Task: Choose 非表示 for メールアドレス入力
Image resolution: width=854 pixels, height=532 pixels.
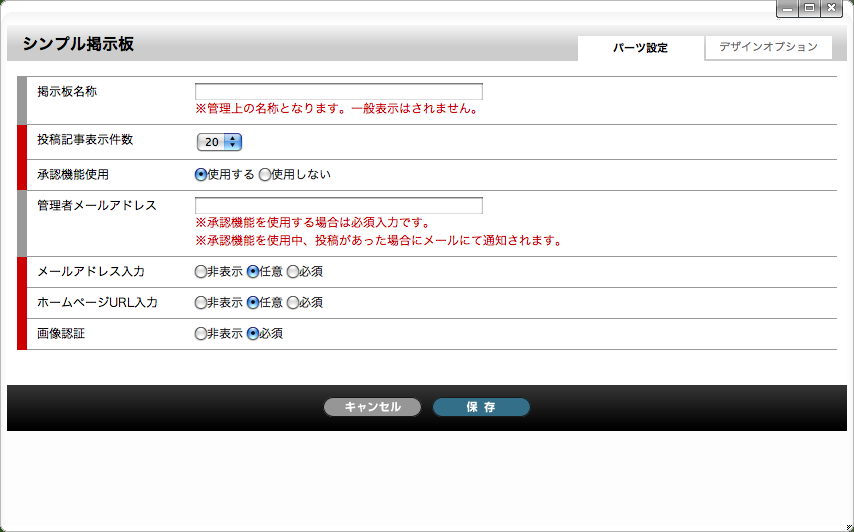Action: [x=200, y=272]
